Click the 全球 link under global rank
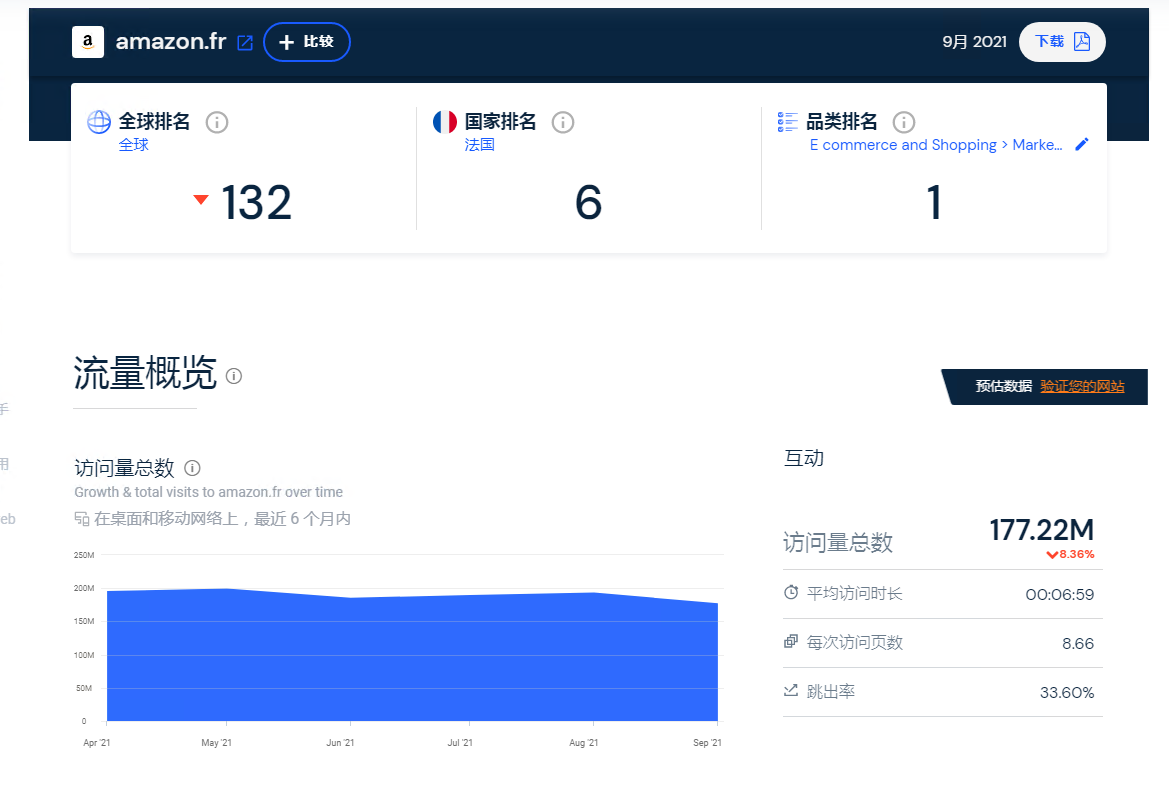 pyautogui.click(x=134, y=145)
